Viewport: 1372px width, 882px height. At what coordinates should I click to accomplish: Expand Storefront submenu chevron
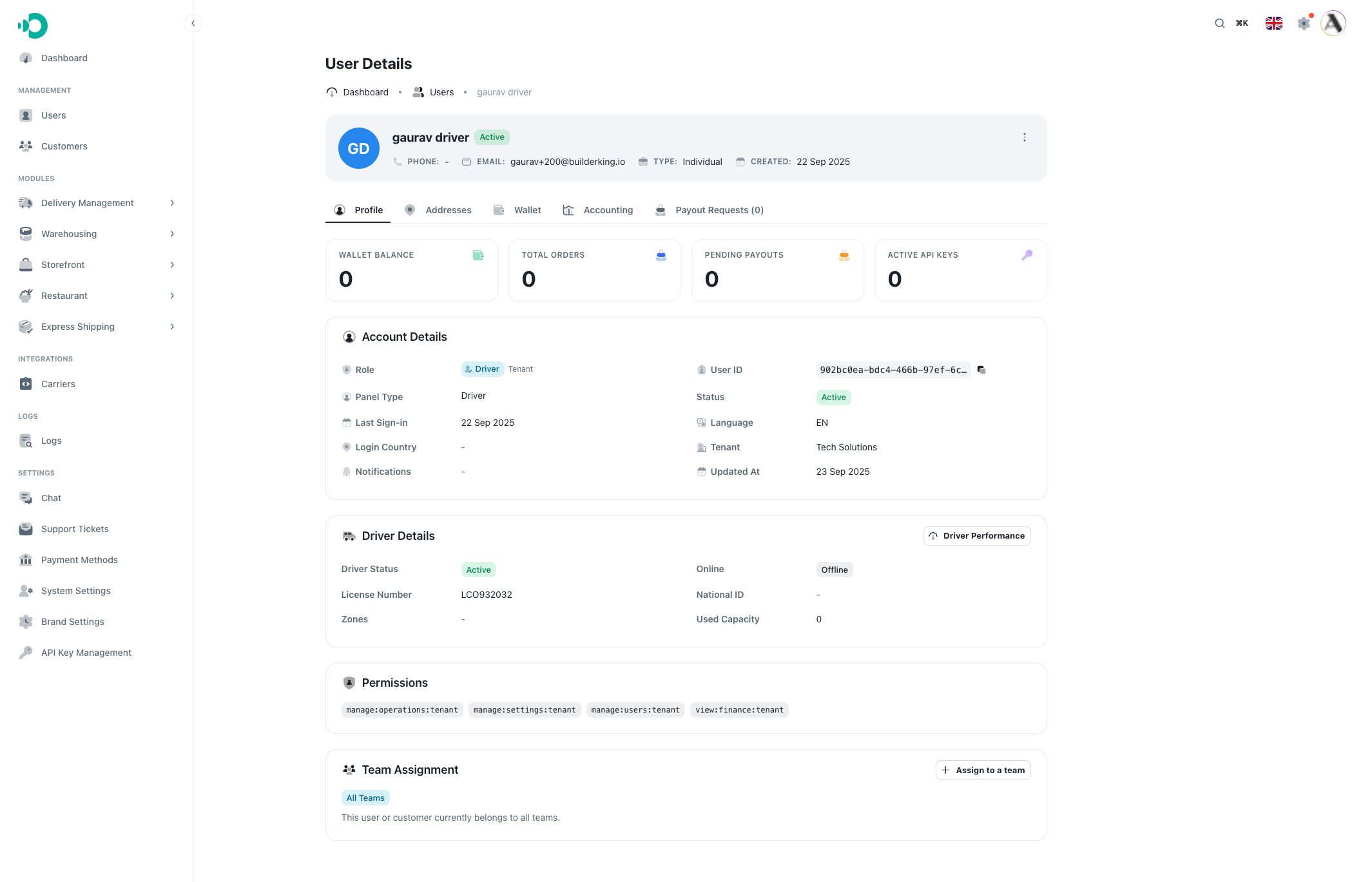point(172,265)
